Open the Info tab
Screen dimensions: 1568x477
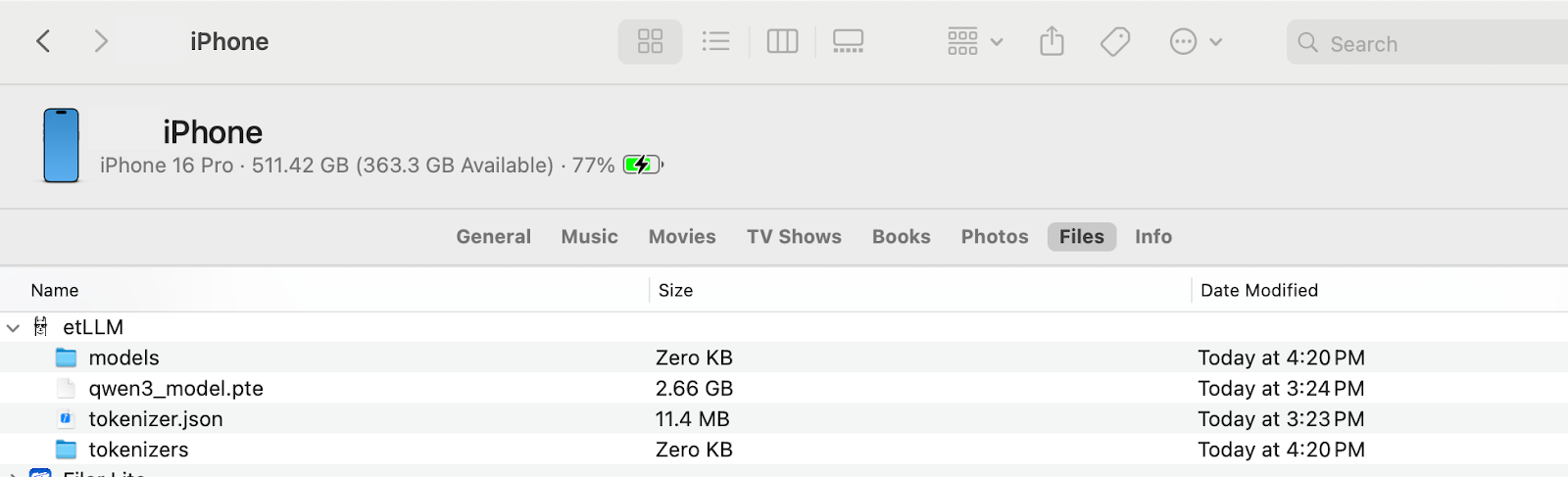[x=1152, y=237]
